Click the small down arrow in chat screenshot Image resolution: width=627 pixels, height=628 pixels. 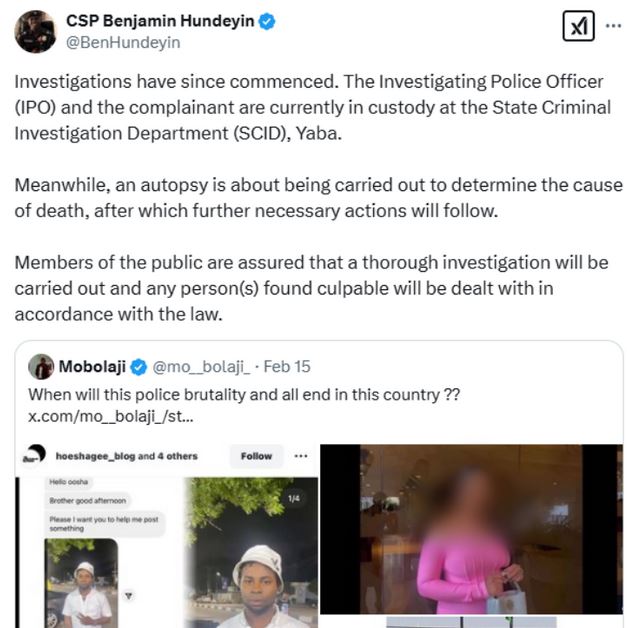129,596
